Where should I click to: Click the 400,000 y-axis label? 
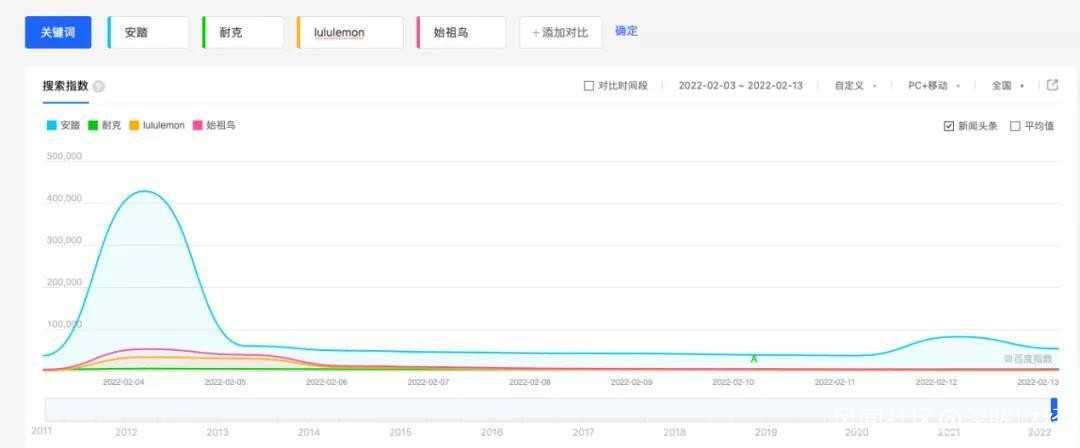pos(64,198)
